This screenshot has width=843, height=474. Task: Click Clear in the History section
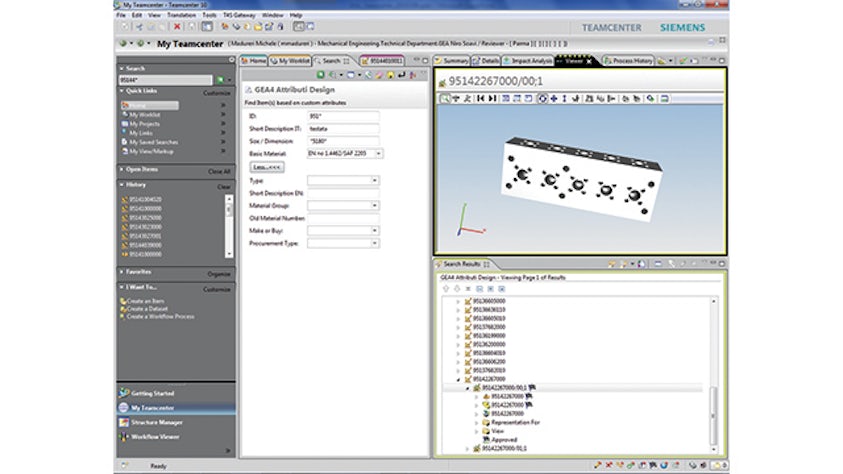224,187
